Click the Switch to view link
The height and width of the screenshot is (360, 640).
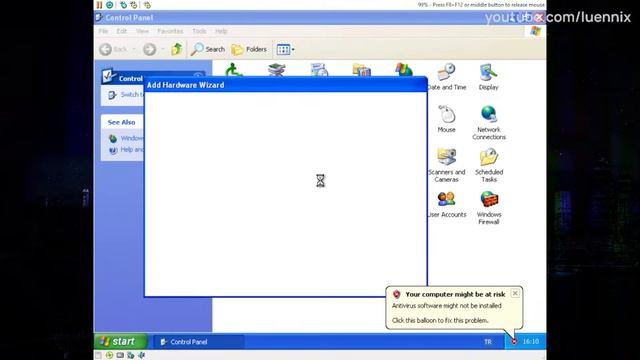[126, 95]
